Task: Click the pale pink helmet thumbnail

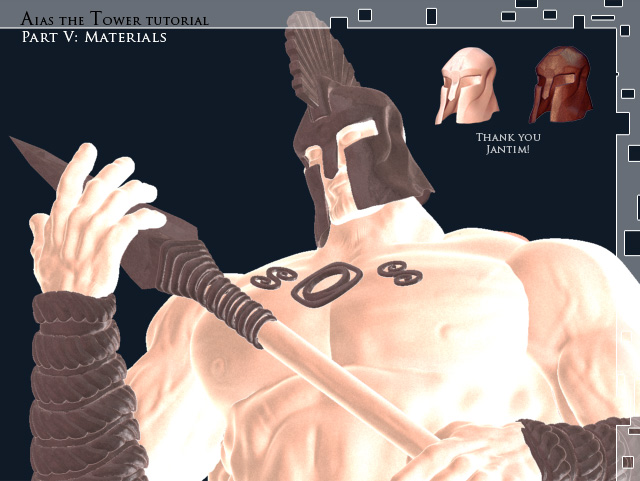Action: pyautogui.click(x=467, y=85)
